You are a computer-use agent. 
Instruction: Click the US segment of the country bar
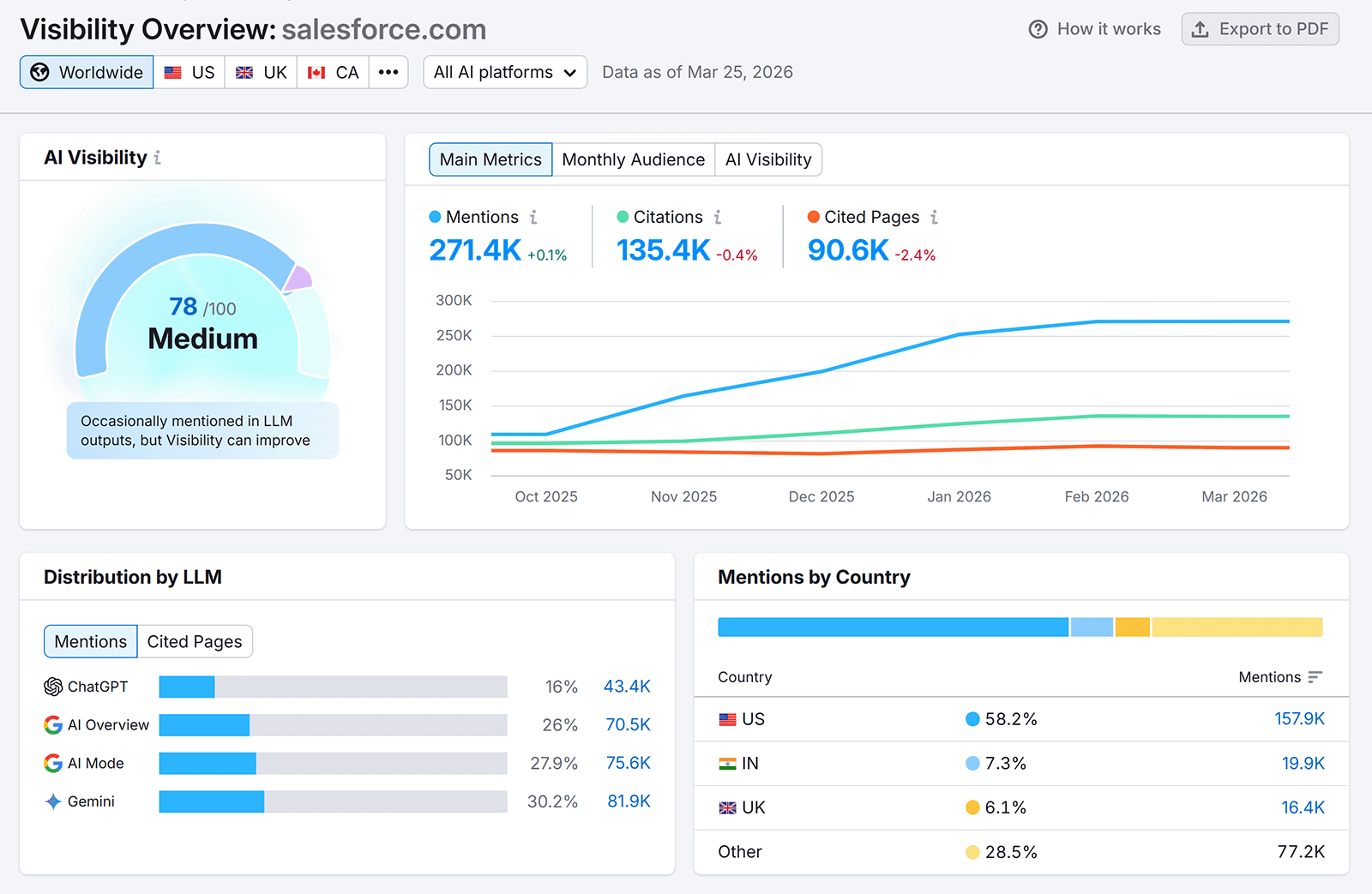[x=892, y=627]
